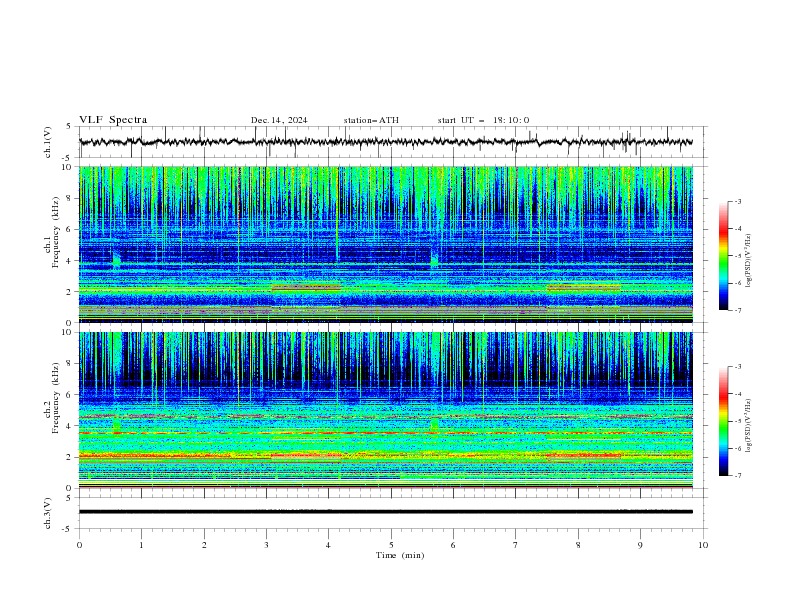Screen dimensions: 792x612
Task: Click the time axis tick label "7"
Action: (x=516, y=545)
